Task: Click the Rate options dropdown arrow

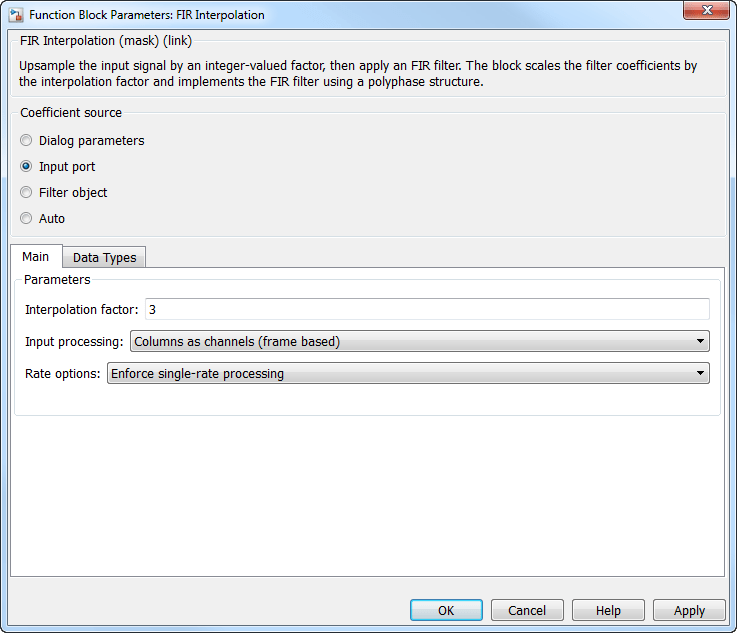Action: (699, 374)
